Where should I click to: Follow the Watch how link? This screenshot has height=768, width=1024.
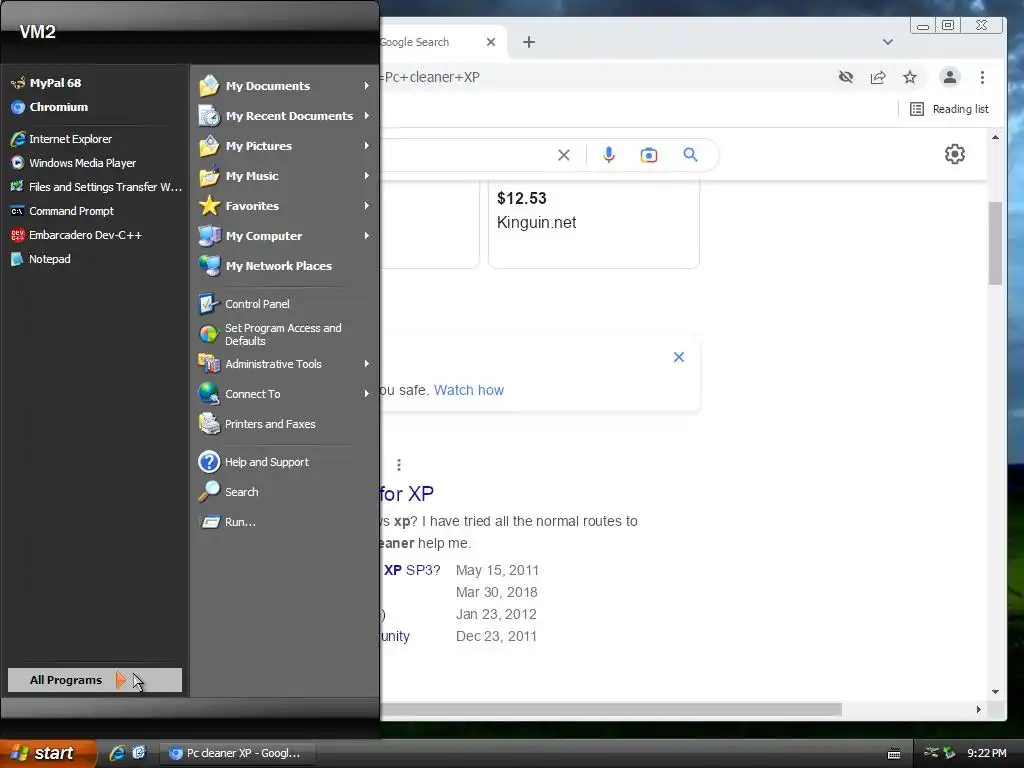pyautogui.click(x=469, y=390)
